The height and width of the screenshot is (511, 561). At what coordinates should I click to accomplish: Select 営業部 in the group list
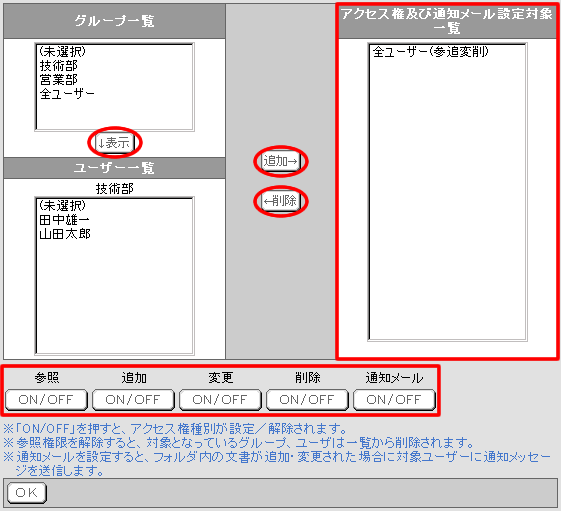click(x=114, y=80)
